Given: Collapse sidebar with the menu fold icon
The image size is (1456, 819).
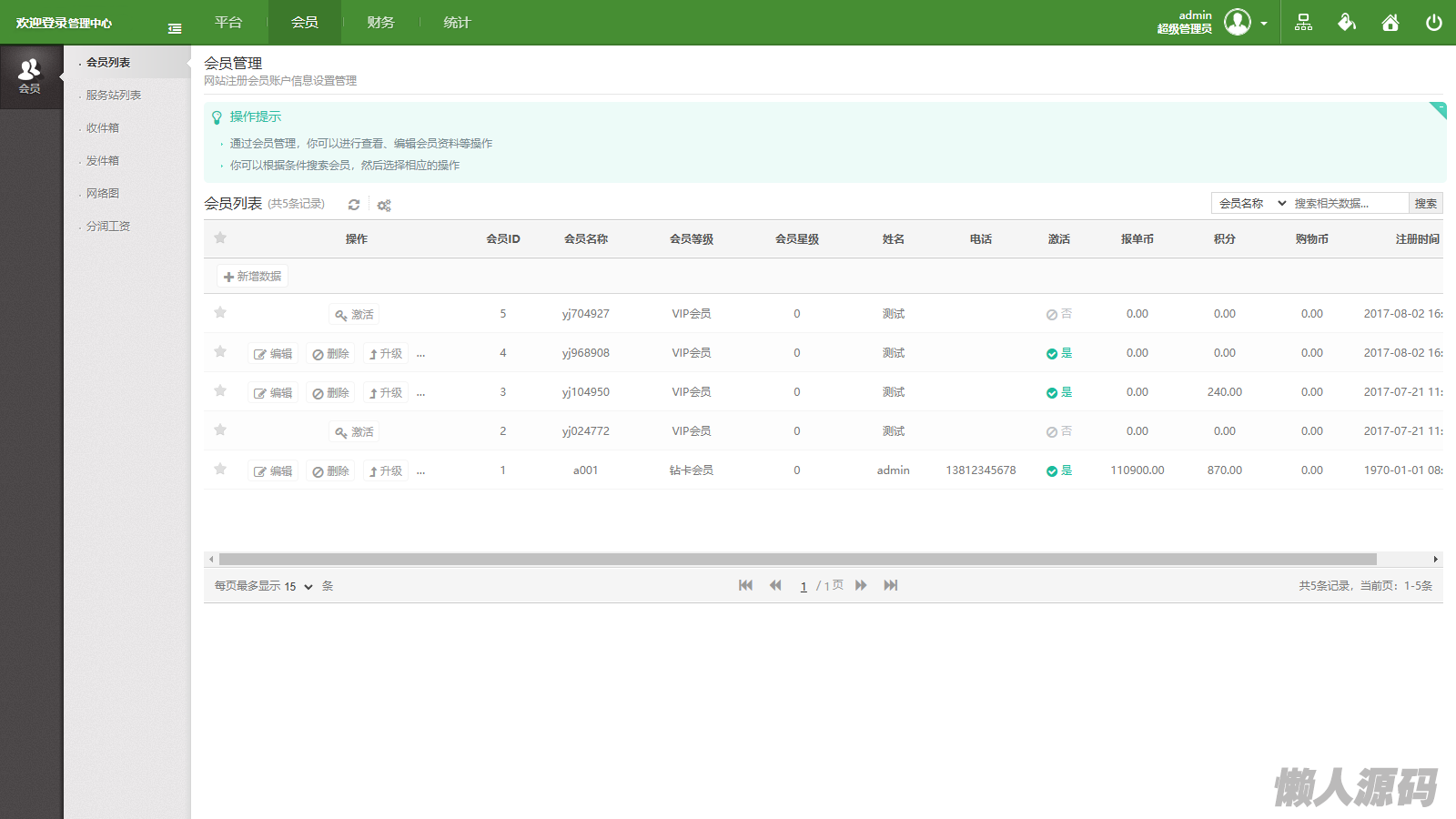Looking at the screenshot, I should click(175, 29).
